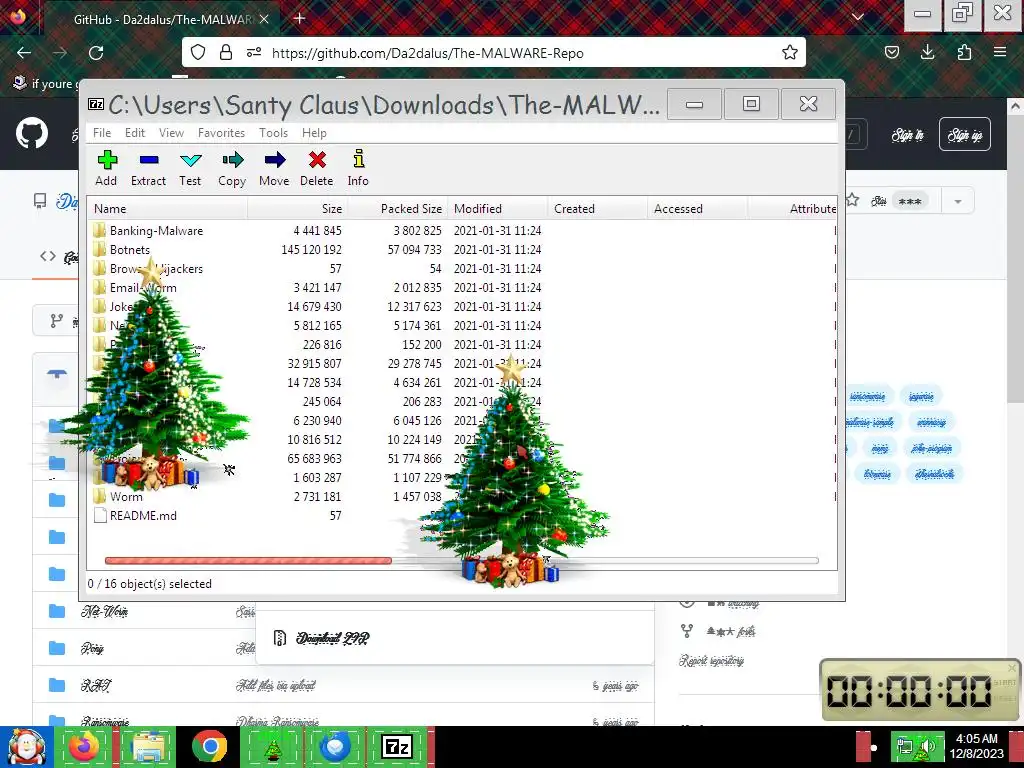Click the Report repository link

point(711,660)
